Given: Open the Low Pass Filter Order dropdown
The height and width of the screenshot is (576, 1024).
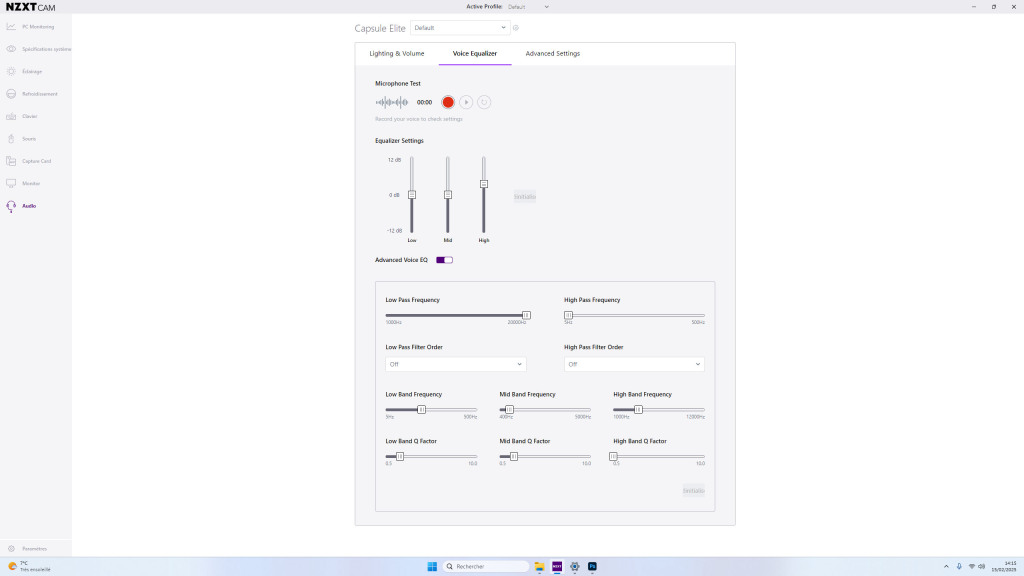Looking at the screenshot, I should pyautogui.click(x=456, y=364).
